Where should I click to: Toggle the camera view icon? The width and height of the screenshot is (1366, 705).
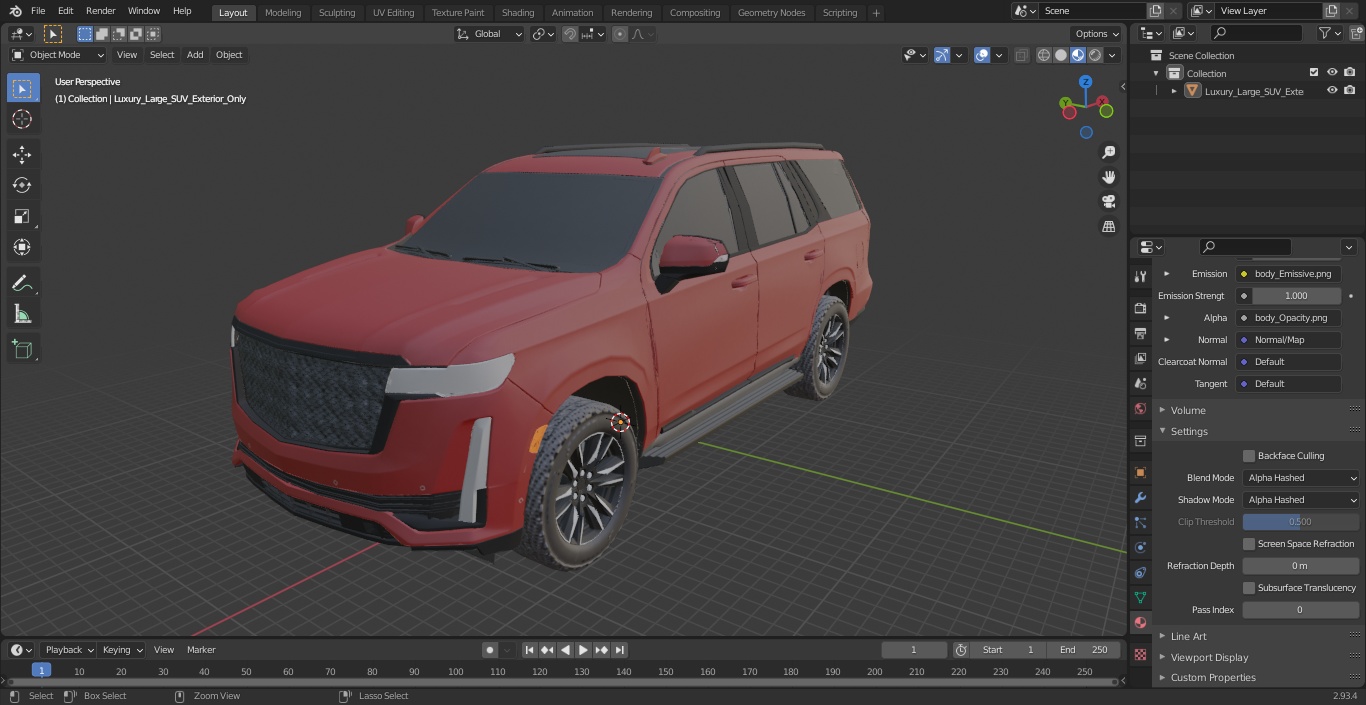pyautogui.click(x=1108, y=202)
